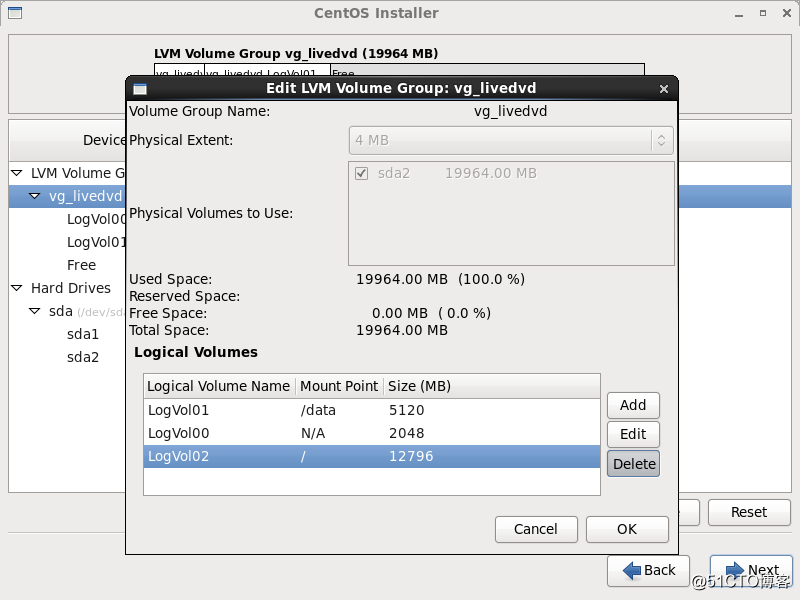Select the LogVol02 root row
The image size is (800, 600).
(x=372, y=456)
